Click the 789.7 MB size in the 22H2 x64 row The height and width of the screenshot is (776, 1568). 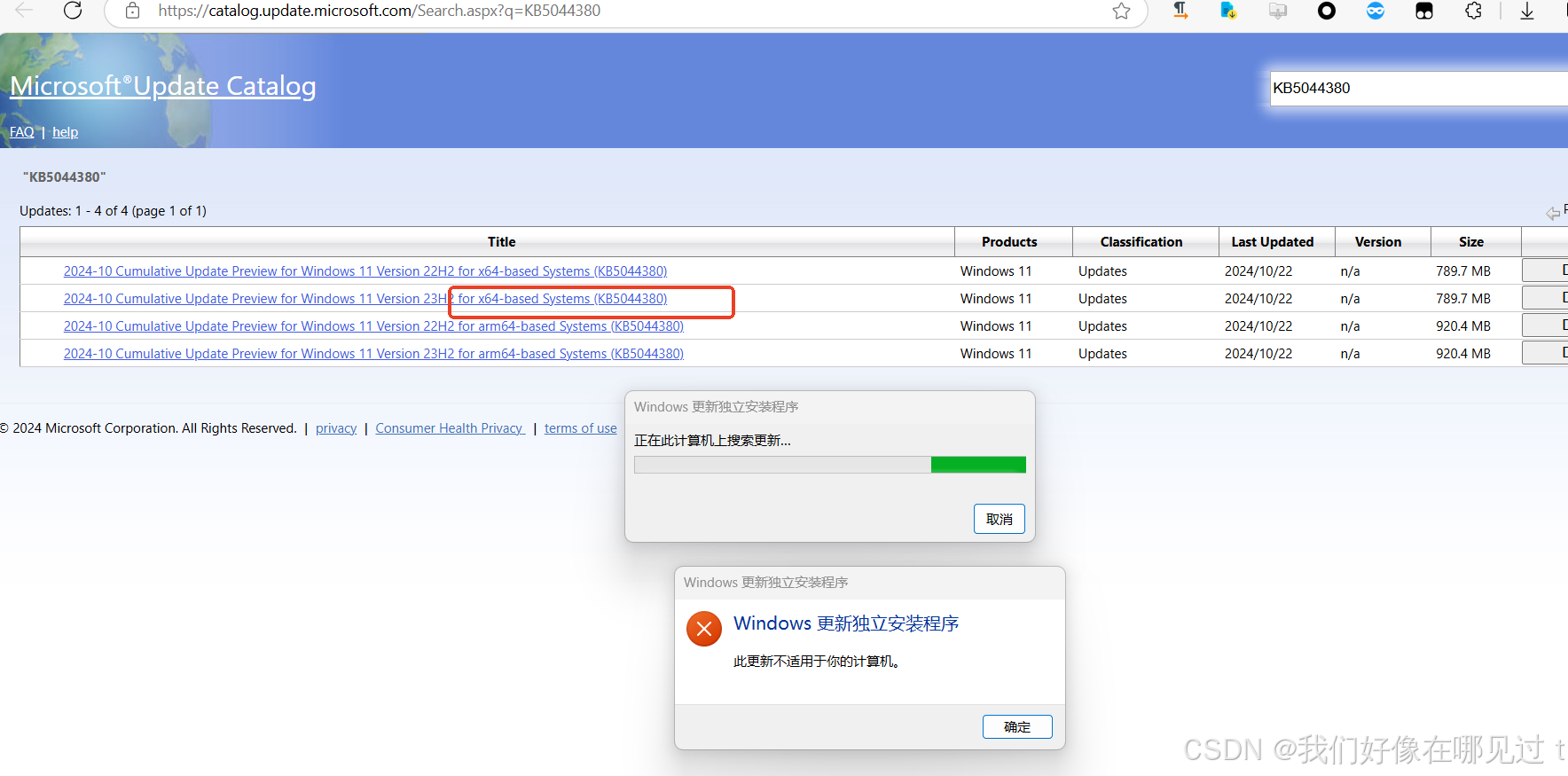click(1463, 271)
